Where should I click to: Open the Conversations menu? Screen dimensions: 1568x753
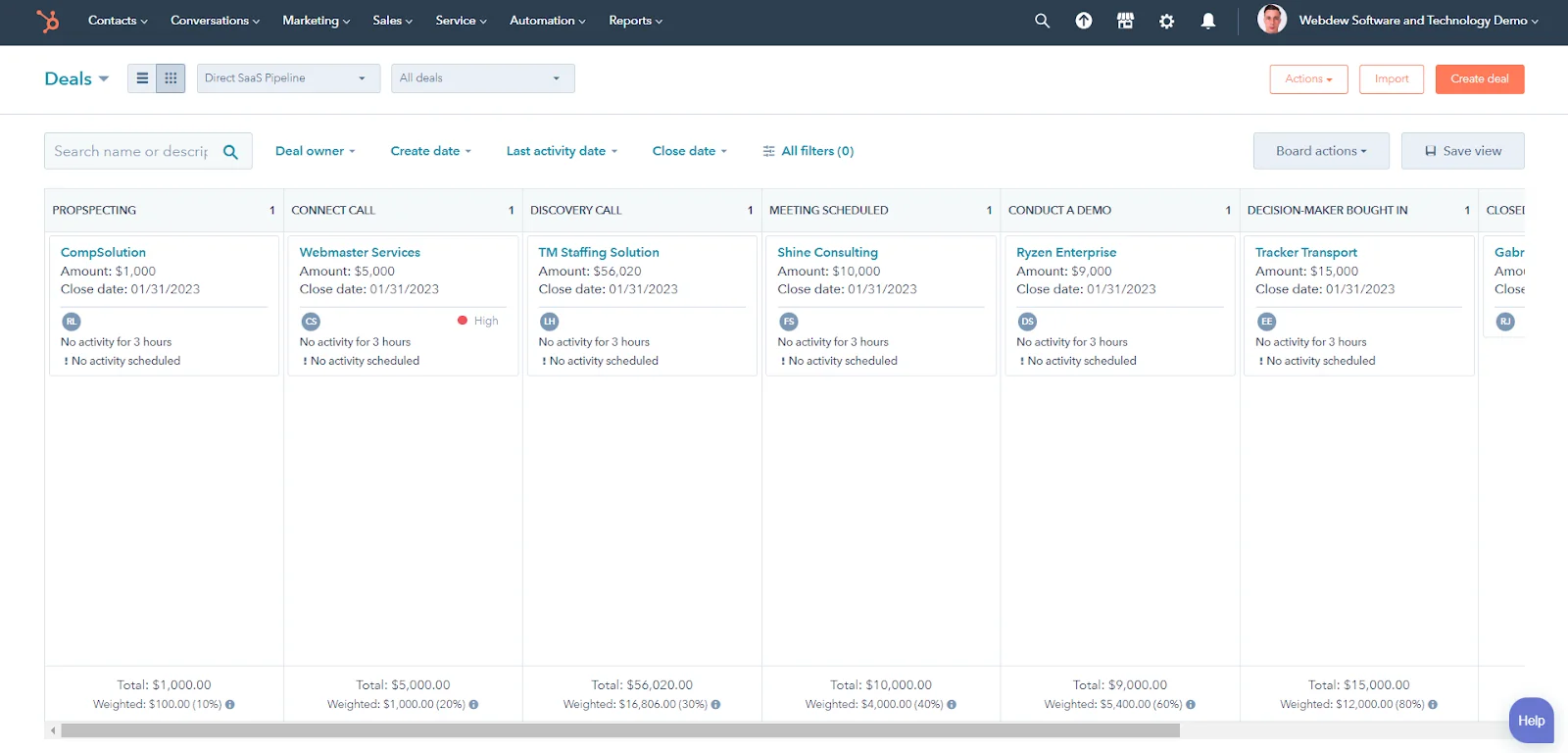coord(215,21)
